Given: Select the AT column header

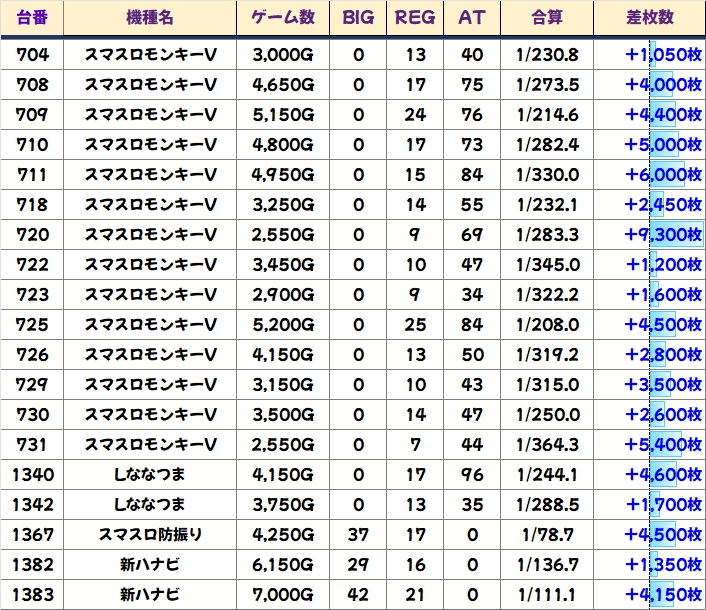Looking at the screenshot, I should point(471,18).
